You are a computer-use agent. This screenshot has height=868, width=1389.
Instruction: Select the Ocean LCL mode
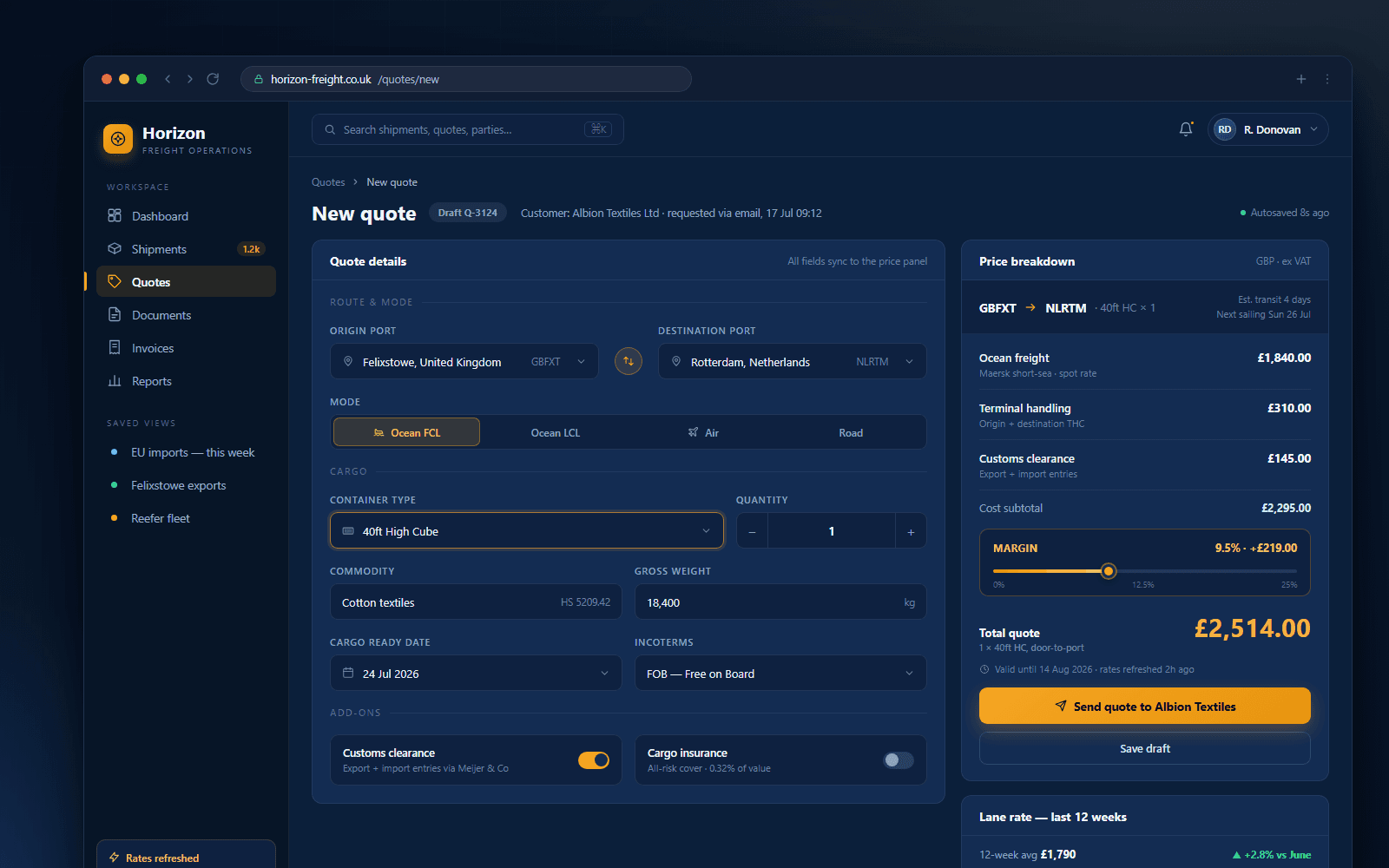pyautogui.click(x=556, y=432)
